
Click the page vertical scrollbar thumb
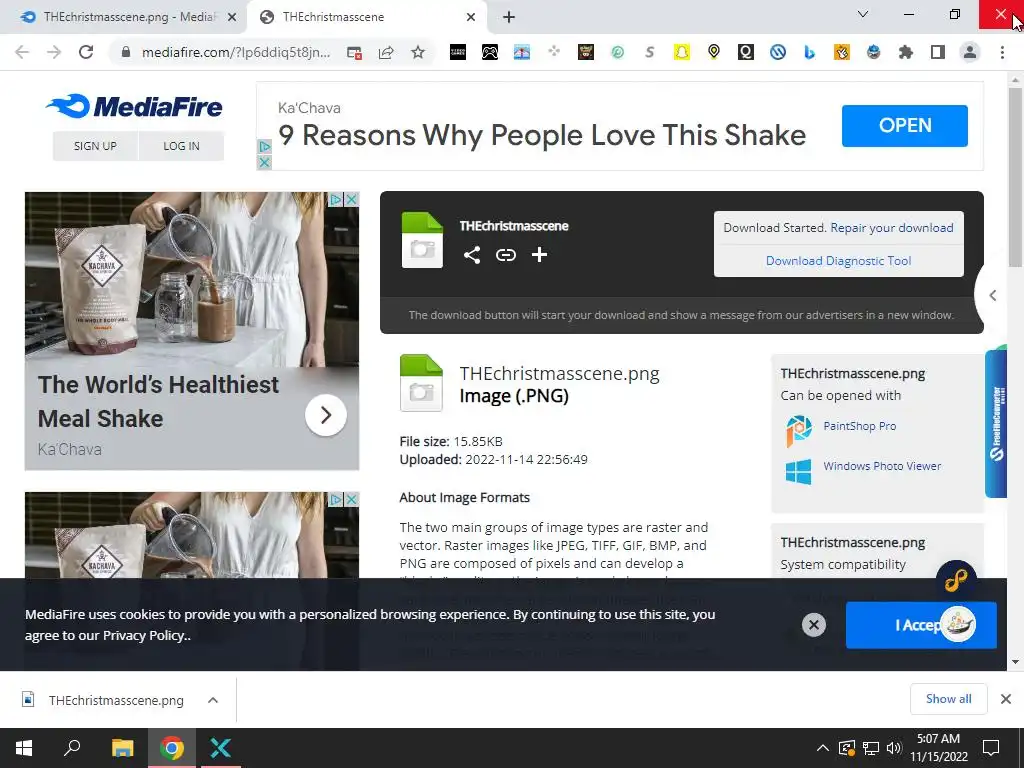pos(1015,176)
